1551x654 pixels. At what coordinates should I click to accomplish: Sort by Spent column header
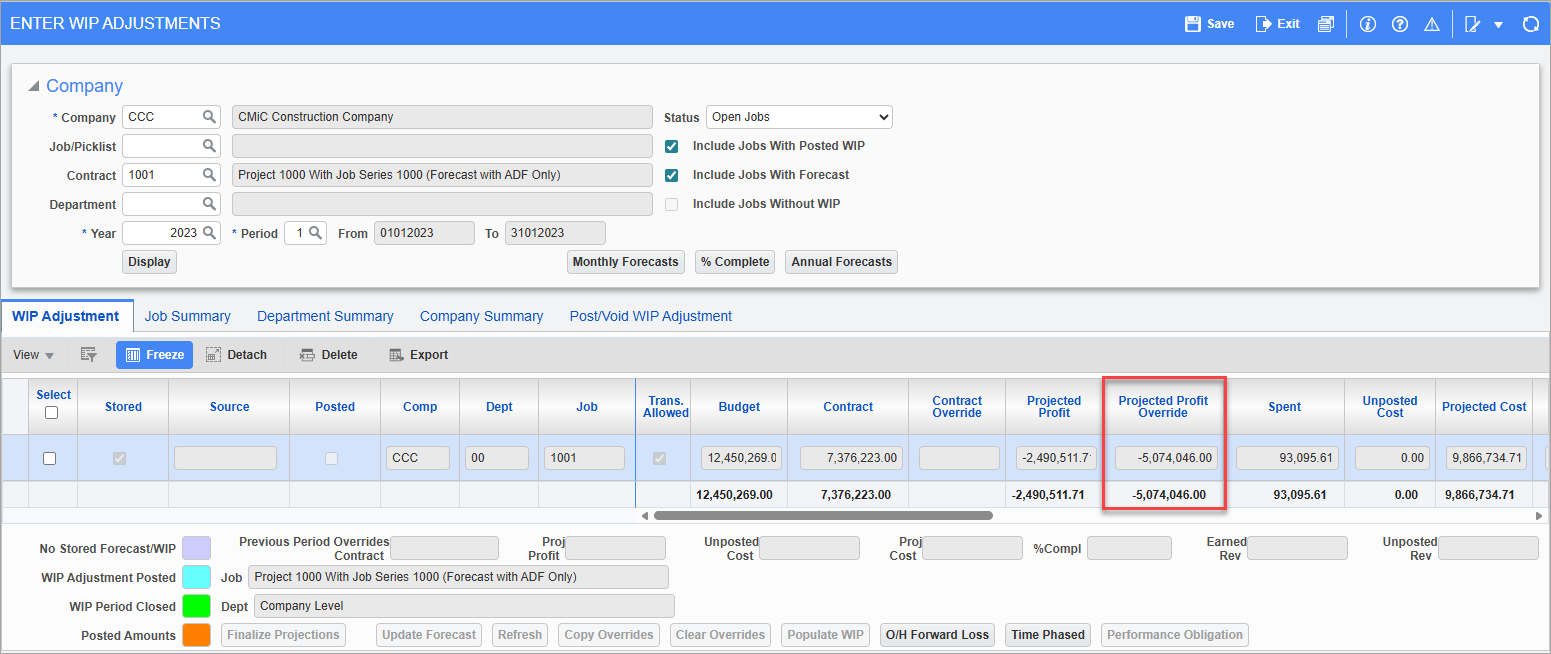click(1285, 407)
